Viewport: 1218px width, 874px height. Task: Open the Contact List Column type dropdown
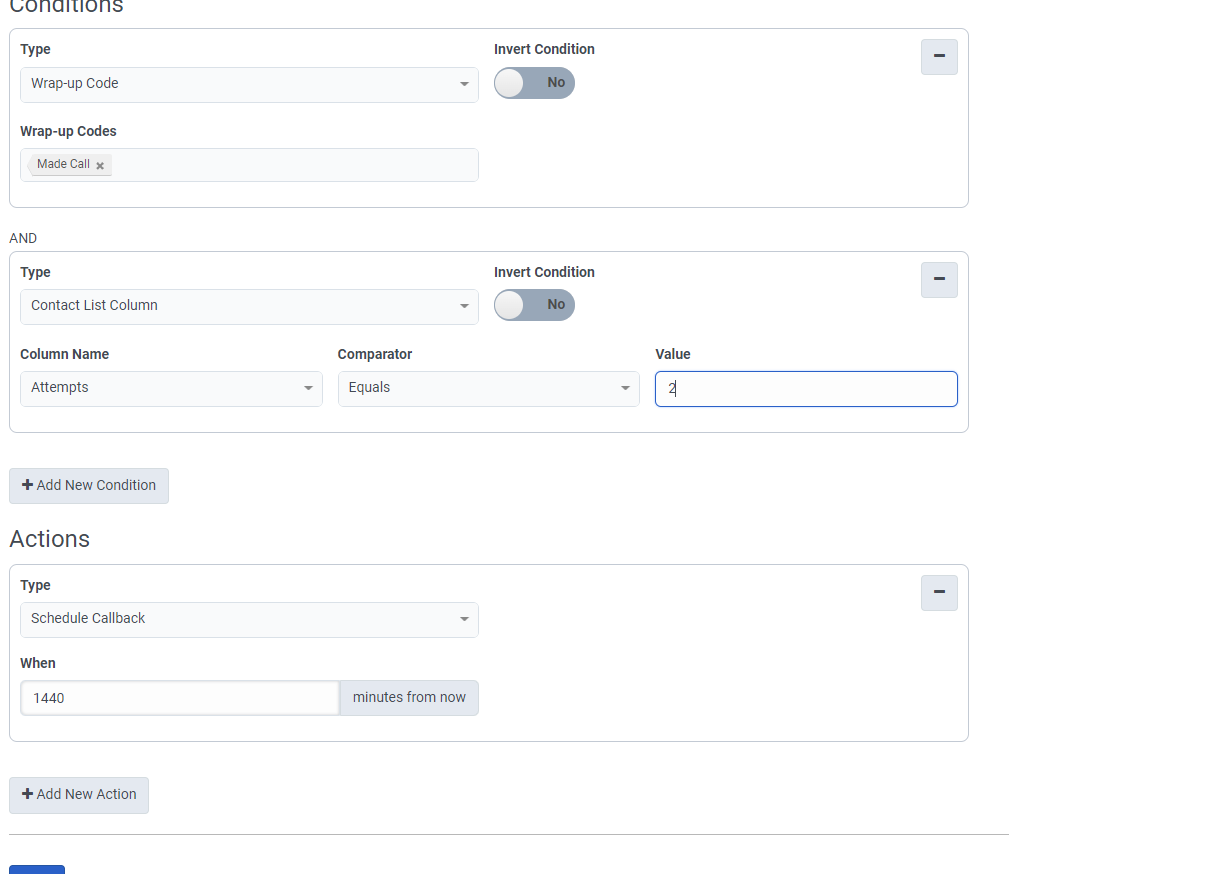pyautogui.click(x=249, y=306)
